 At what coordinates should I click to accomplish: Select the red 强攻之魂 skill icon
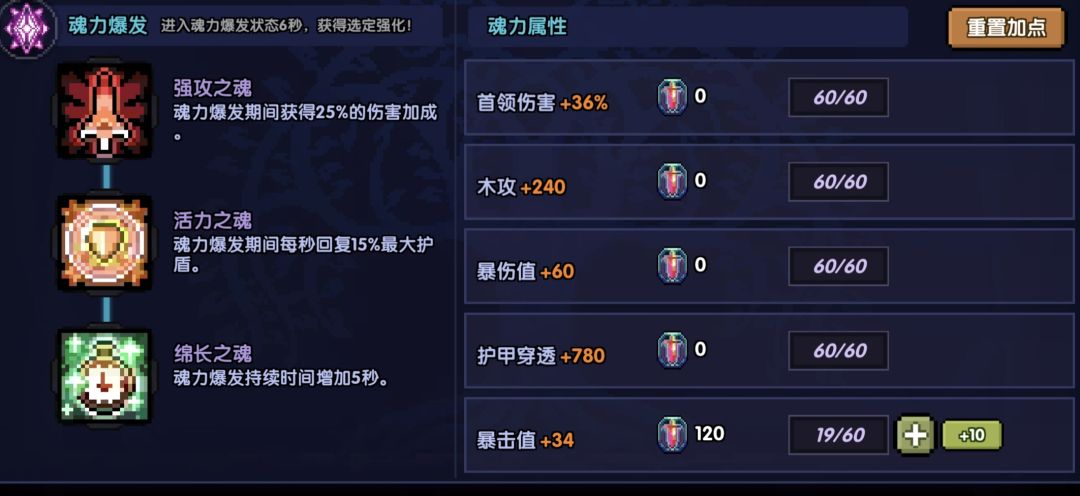point(104,111)
